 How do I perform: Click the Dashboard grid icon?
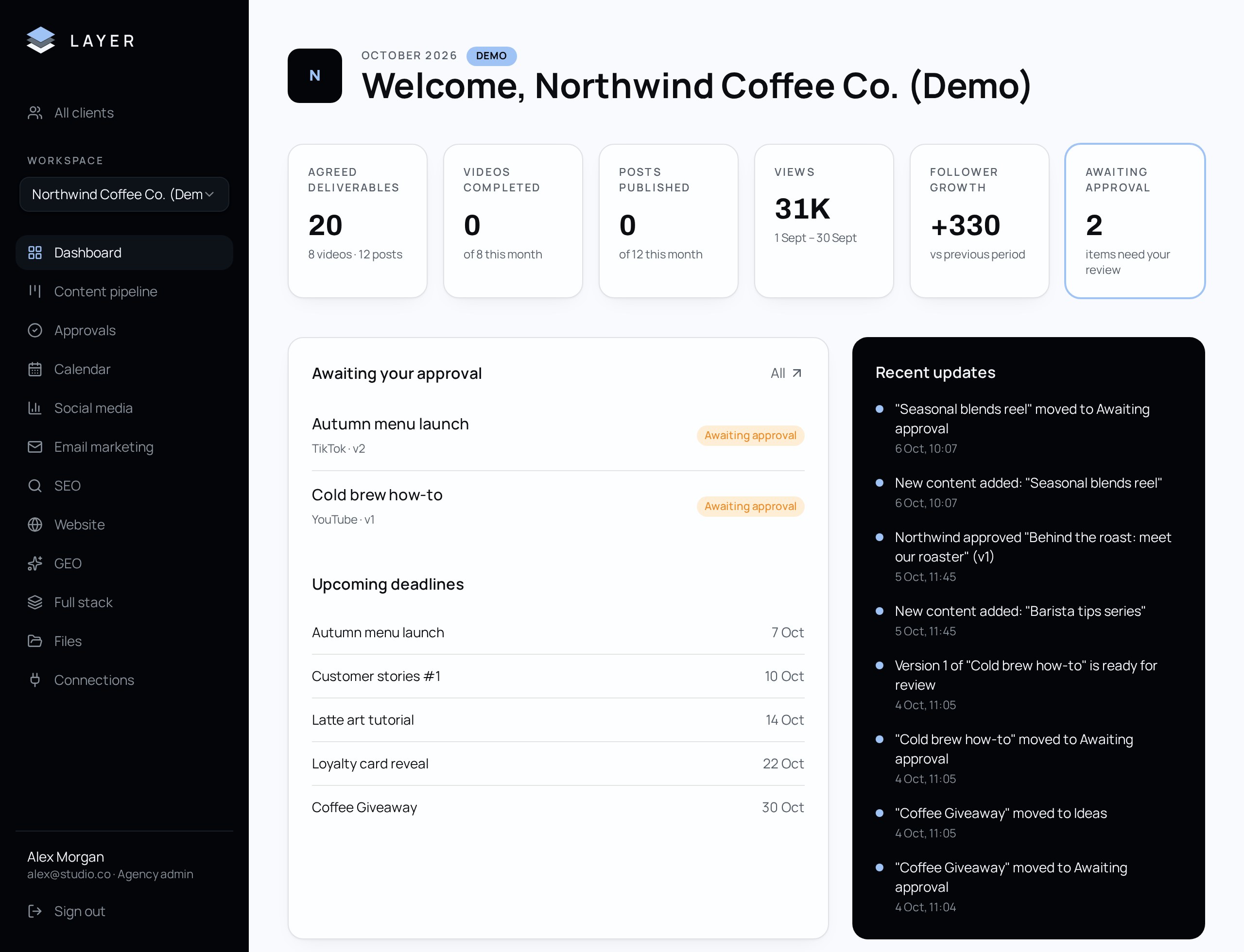35,253
